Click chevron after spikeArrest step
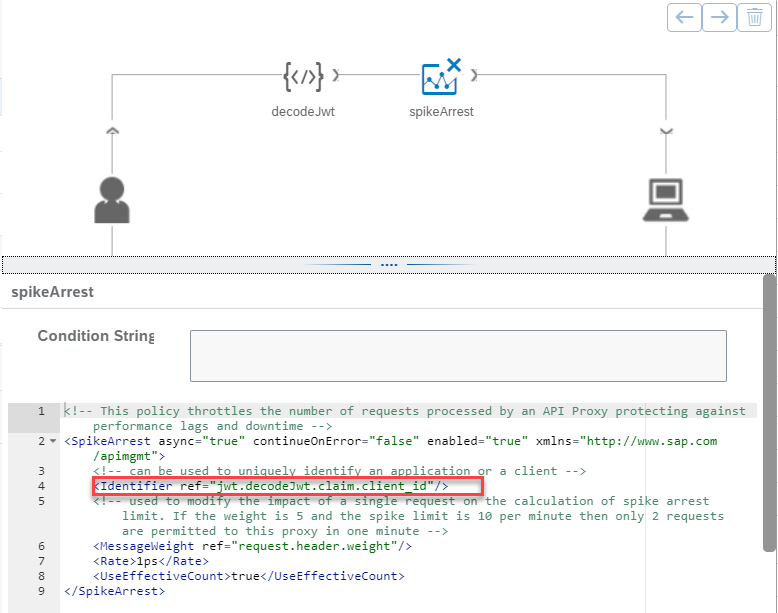The image size is (778, 613). (x=474, y=75)
